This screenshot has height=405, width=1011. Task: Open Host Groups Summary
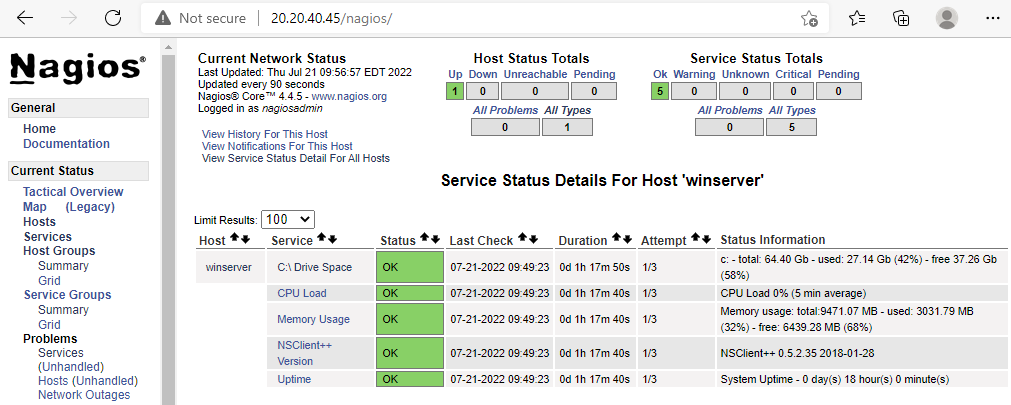pos(63,266)
